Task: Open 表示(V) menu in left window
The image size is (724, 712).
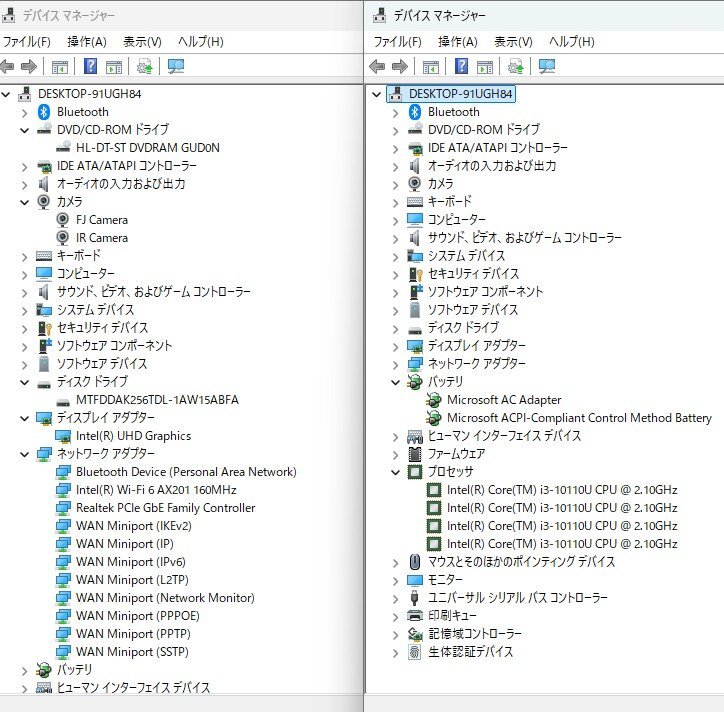Action: pos(142,42)
